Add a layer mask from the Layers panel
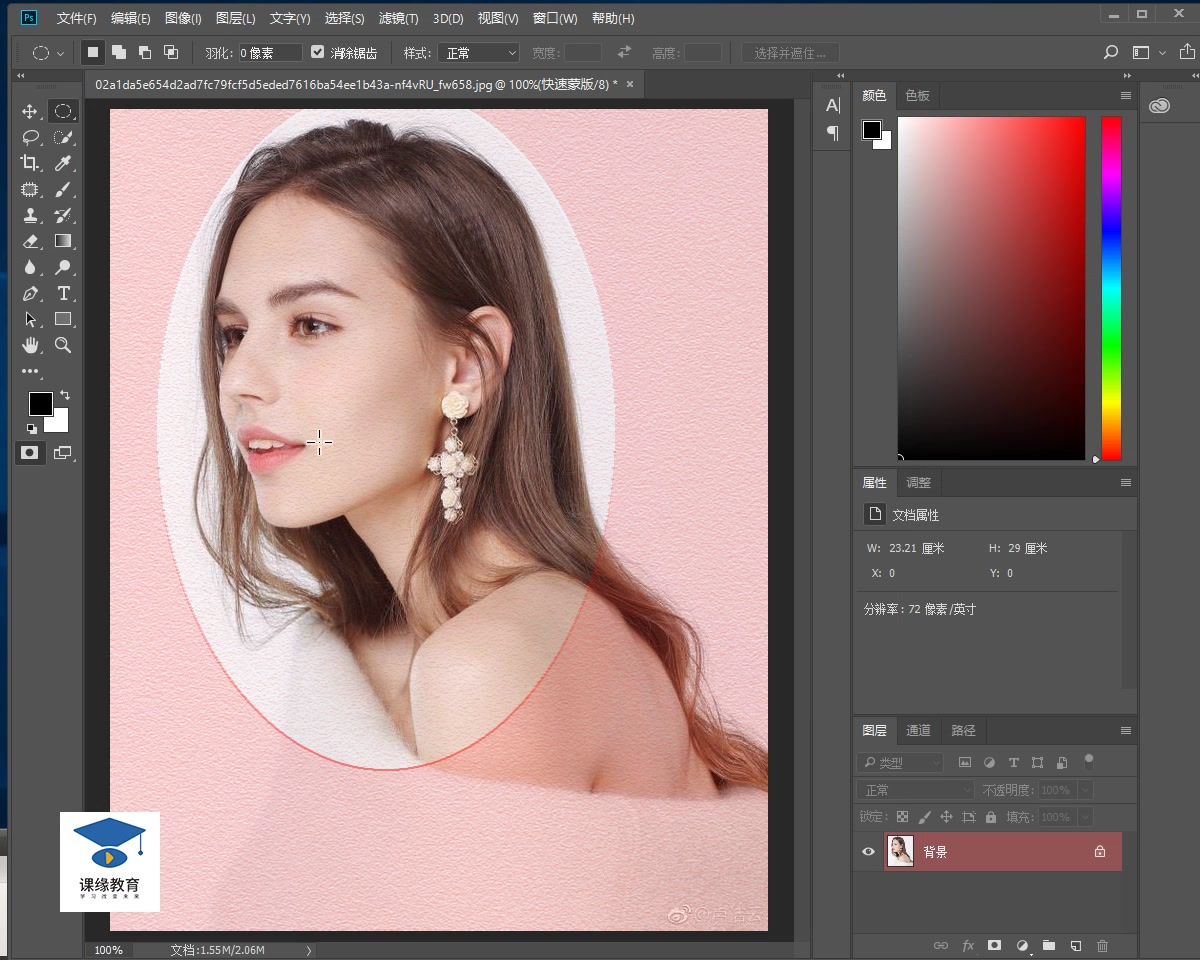 click(x=994, y=945)
